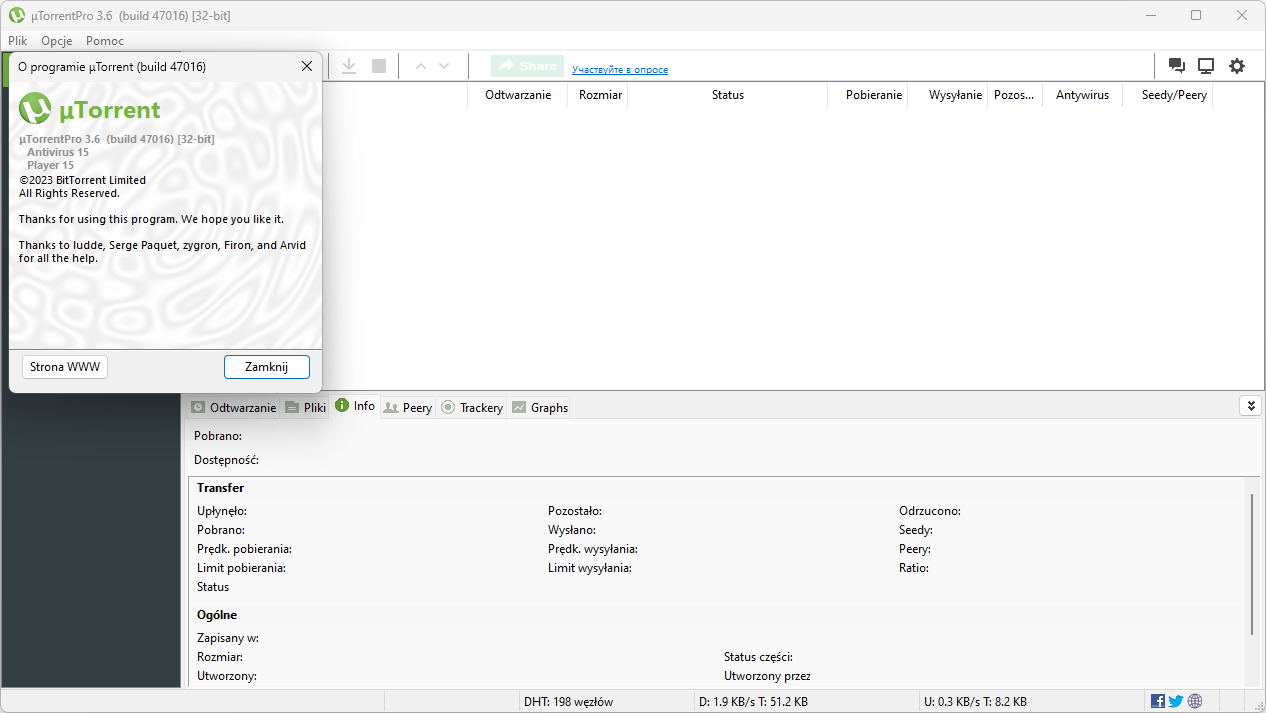This screenshot has width=1266, height=713.
Task: Click the Share button in toolbar
Action: pyautogui.click(x=527, y=66)
